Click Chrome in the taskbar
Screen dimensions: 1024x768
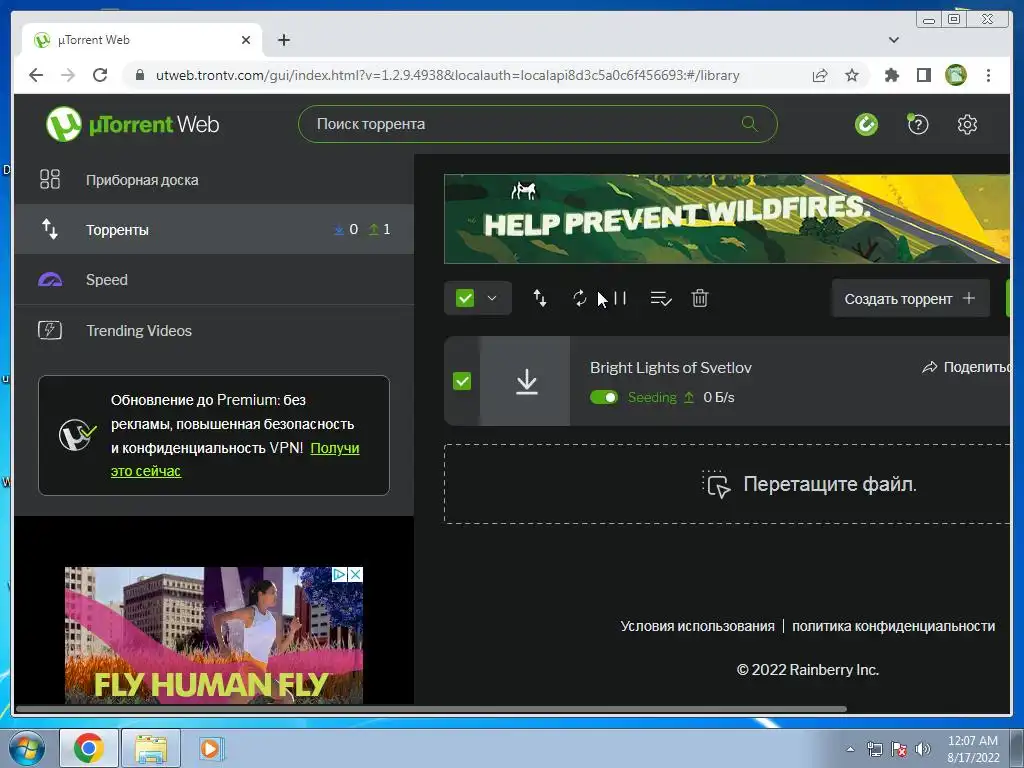[89, 748]
